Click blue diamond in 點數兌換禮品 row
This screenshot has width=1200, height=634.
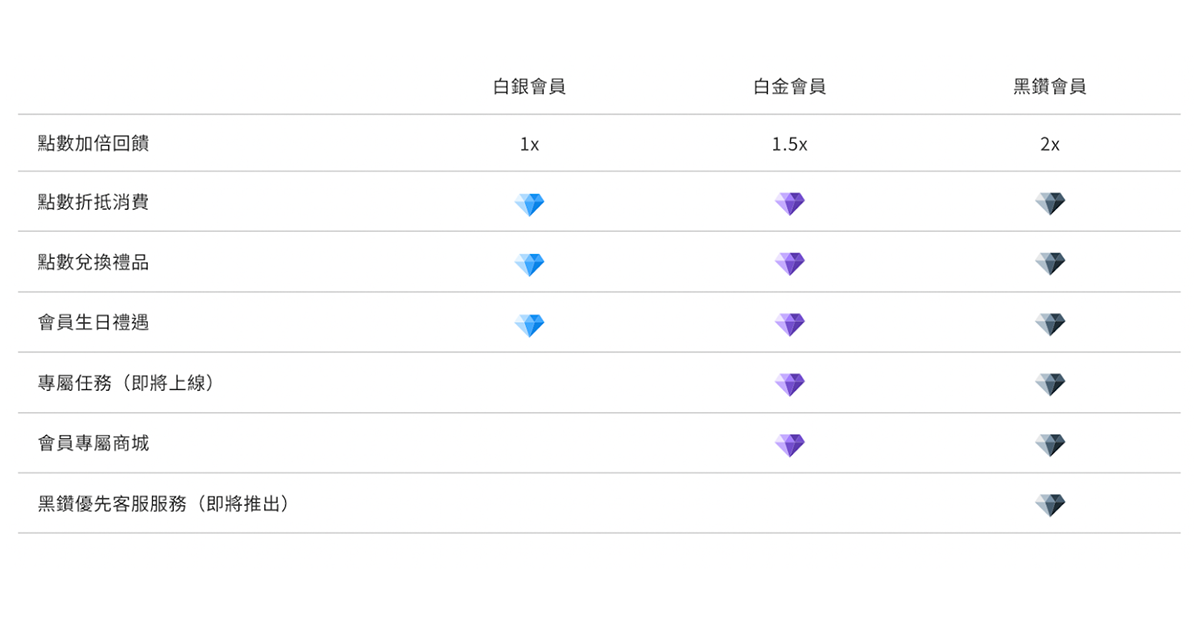[x=529, y=264]
